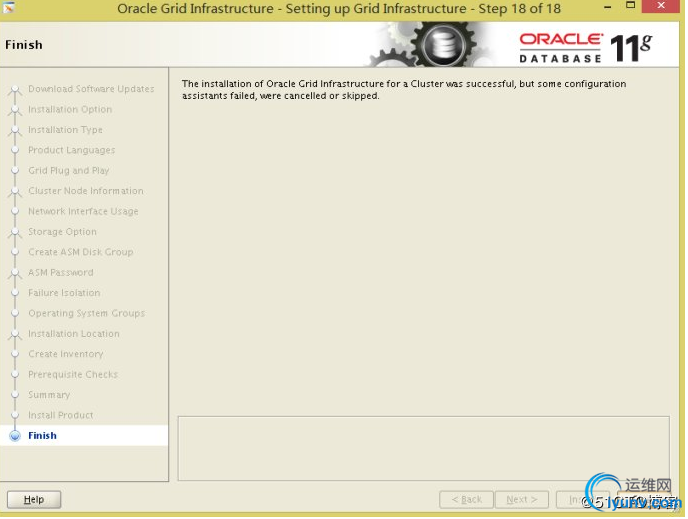688x519 pixels.
Task: Select Create ASM Disk Group step
Action: point(81,252)
